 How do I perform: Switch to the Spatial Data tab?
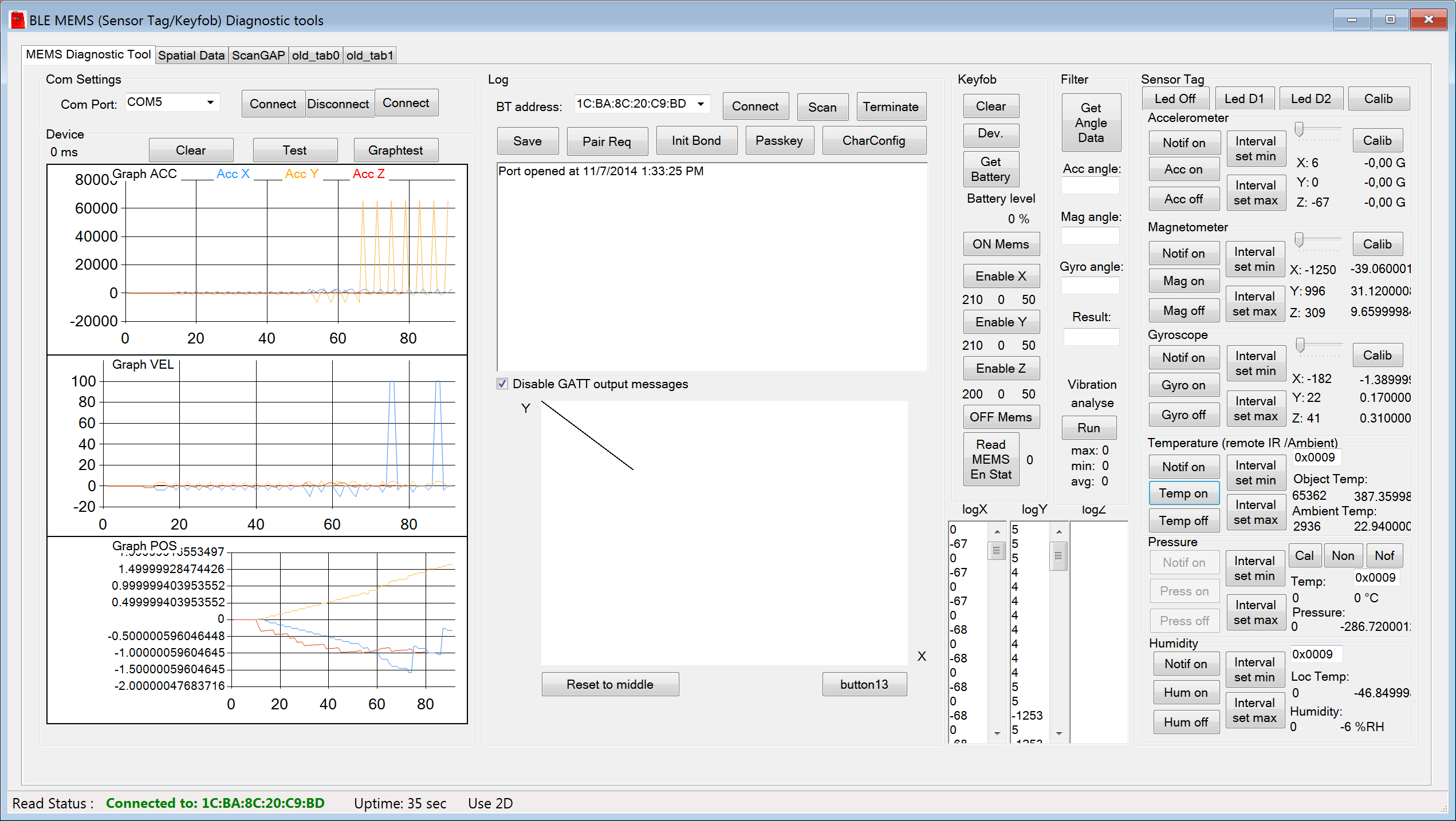pyautogui.click(x=191, y=56)
